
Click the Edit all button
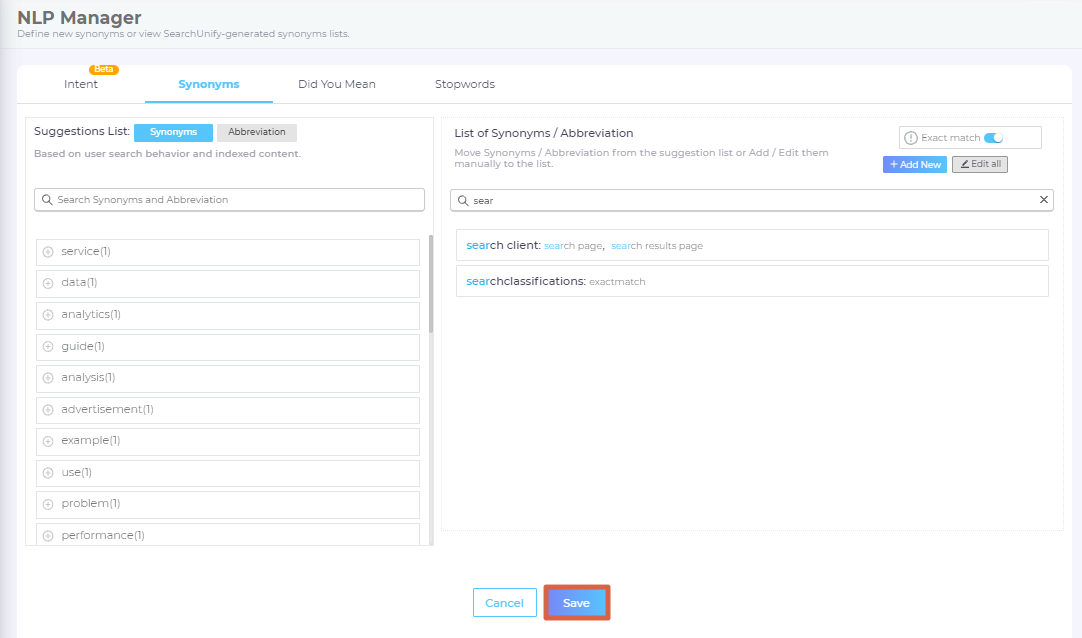coord(980,164)
